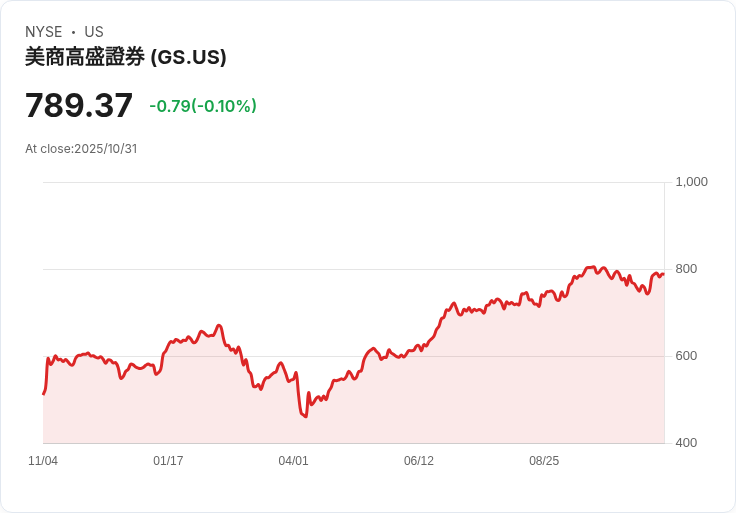The width and height of the screenshot is (736, 513).
Task: Click the 400 y-axis label
Action: pos(686,442)
